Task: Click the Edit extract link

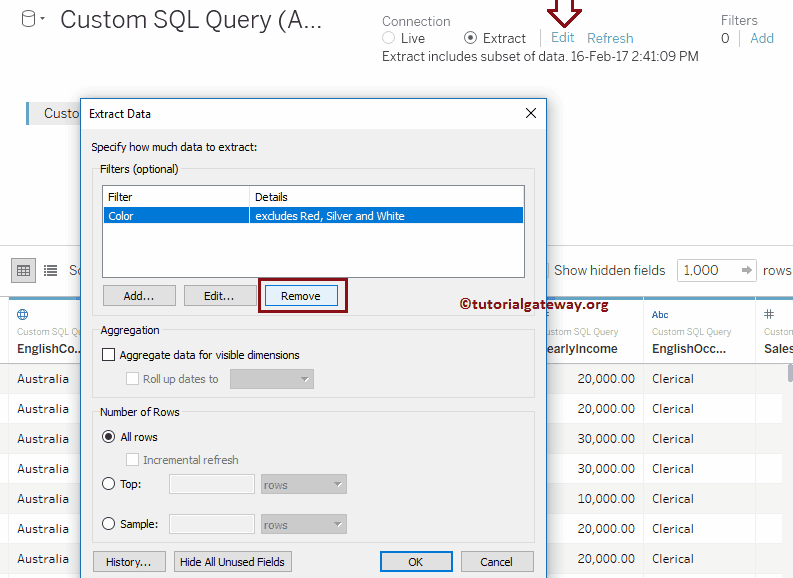Action: click(x=562, y=38)
